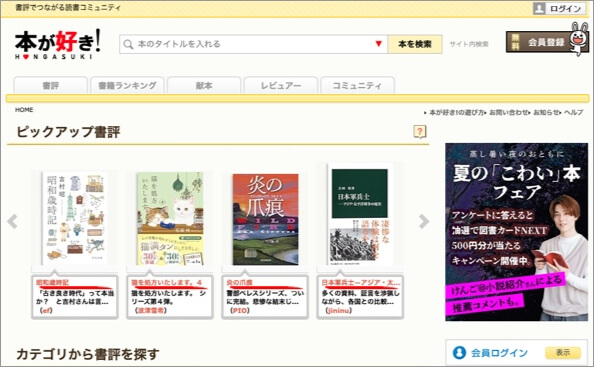Open the コミュニティ tab

pyautogui.click(x=357, y=85)
